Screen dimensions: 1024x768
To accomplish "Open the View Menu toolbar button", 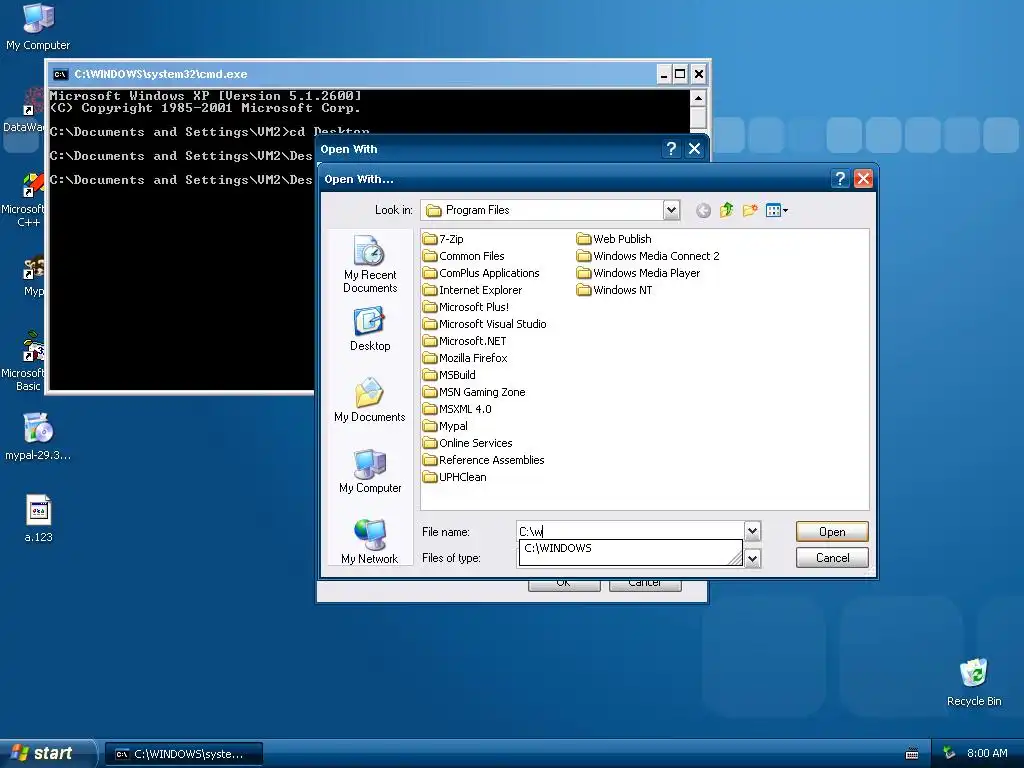I will (x=776, y=210).
